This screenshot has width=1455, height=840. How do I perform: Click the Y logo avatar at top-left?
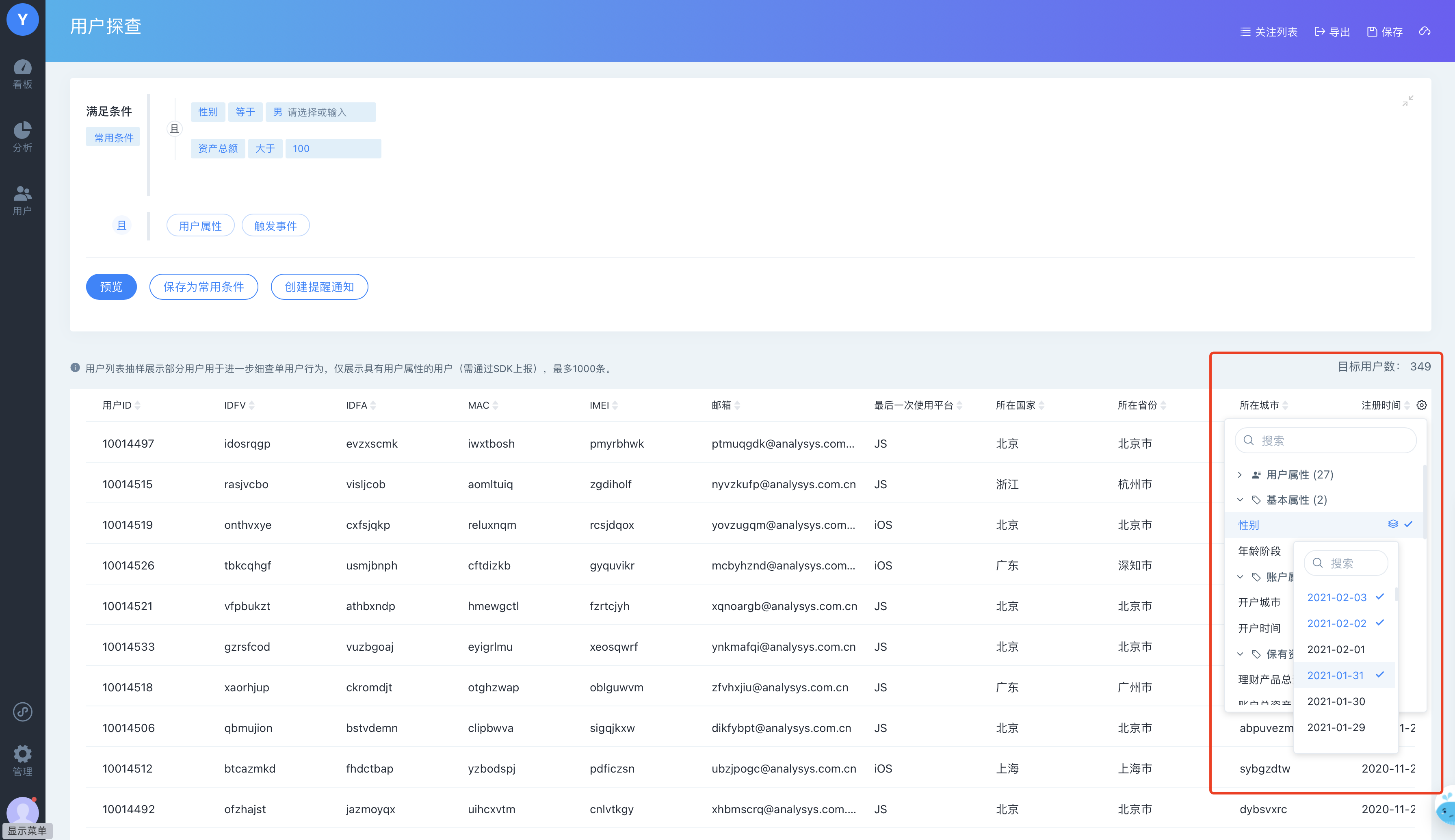pyautogui.click(x=22, y=19)
